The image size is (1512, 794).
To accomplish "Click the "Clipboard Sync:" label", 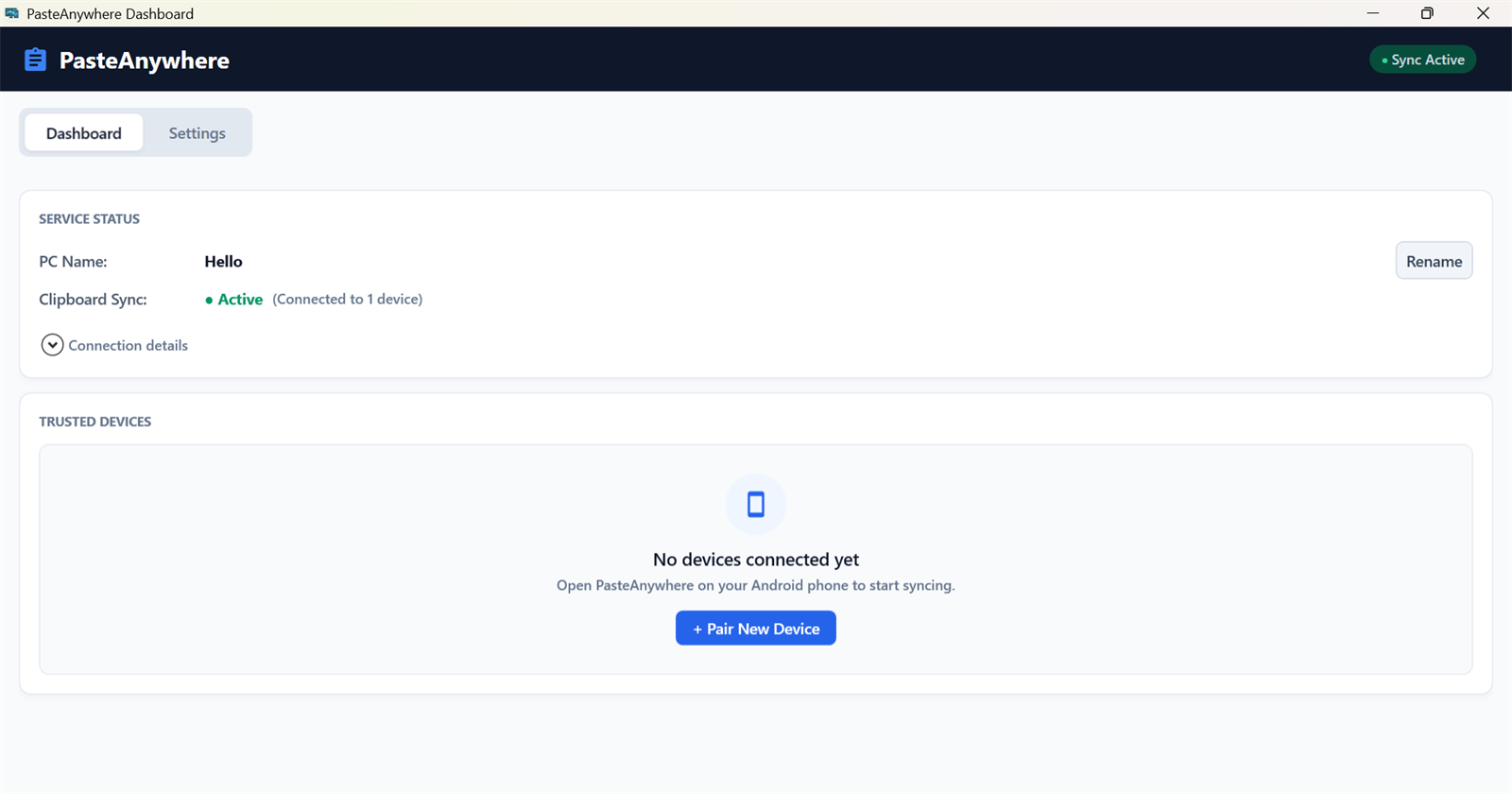I will click(x=93, y=300).
